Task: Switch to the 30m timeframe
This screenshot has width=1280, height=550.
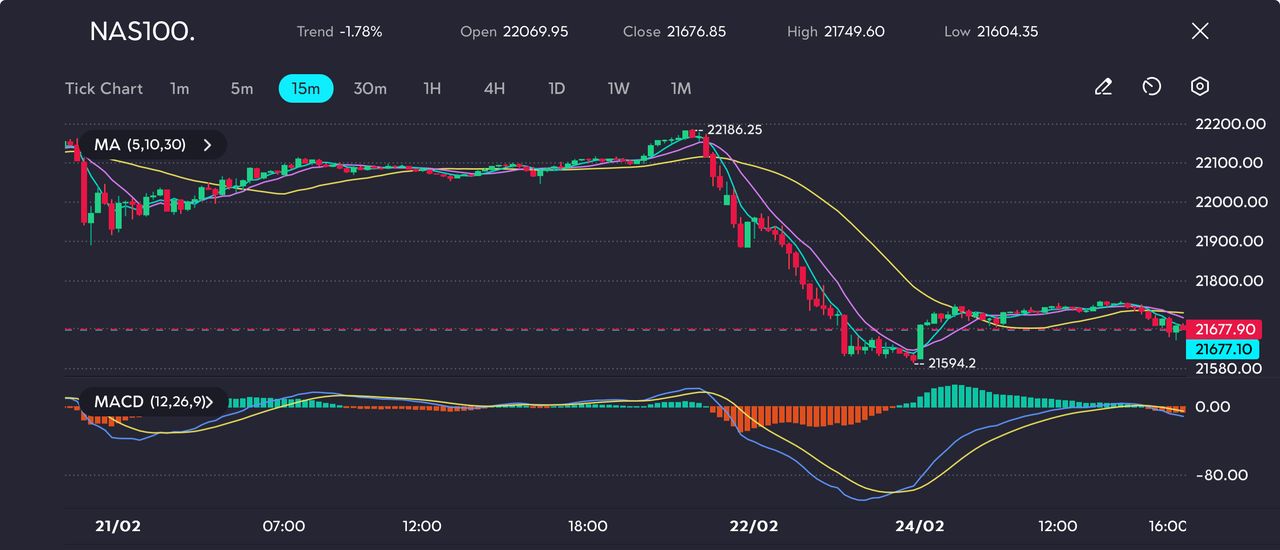Action: pyautogui.click(x=370, y=89)
